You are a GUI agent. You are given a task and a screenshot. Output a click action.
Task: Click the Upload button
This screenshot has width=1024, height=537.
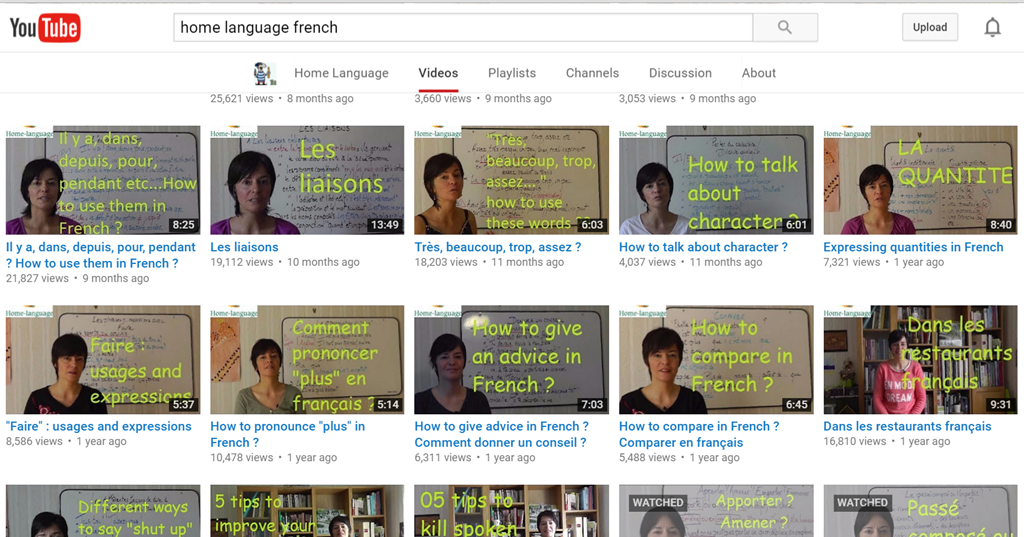click(x=929, y=27)
